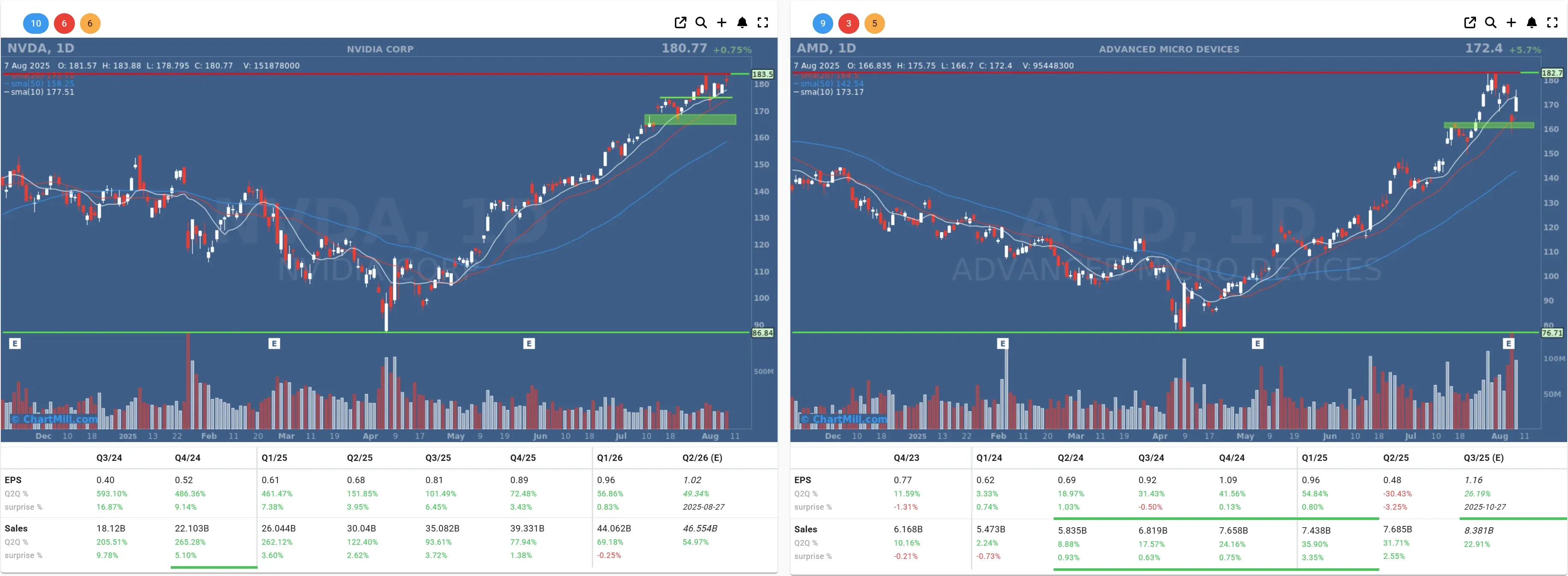
Task: Click NVDA sma(50) 158.25 legend entry
Action: coord(39,83)
